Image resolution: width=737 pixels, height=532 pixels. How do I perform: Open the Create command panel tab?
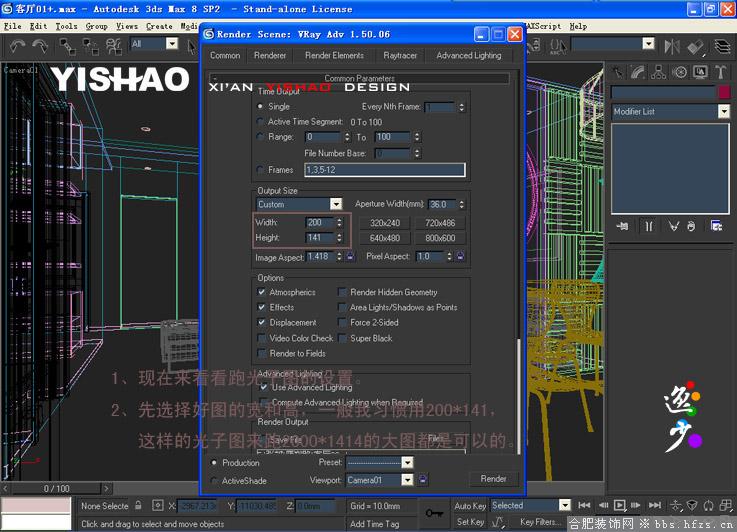click(x=618, y=72)
